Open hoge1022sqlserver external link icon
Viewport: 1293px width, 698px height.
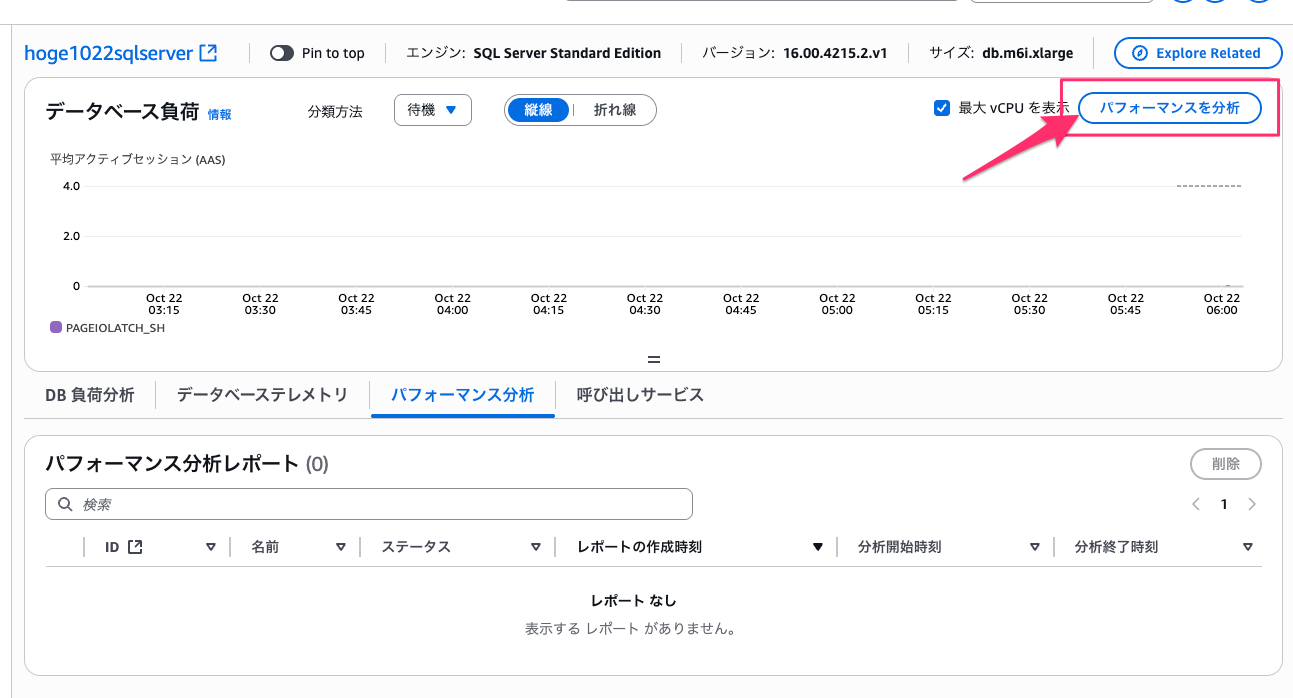point(208,53)
